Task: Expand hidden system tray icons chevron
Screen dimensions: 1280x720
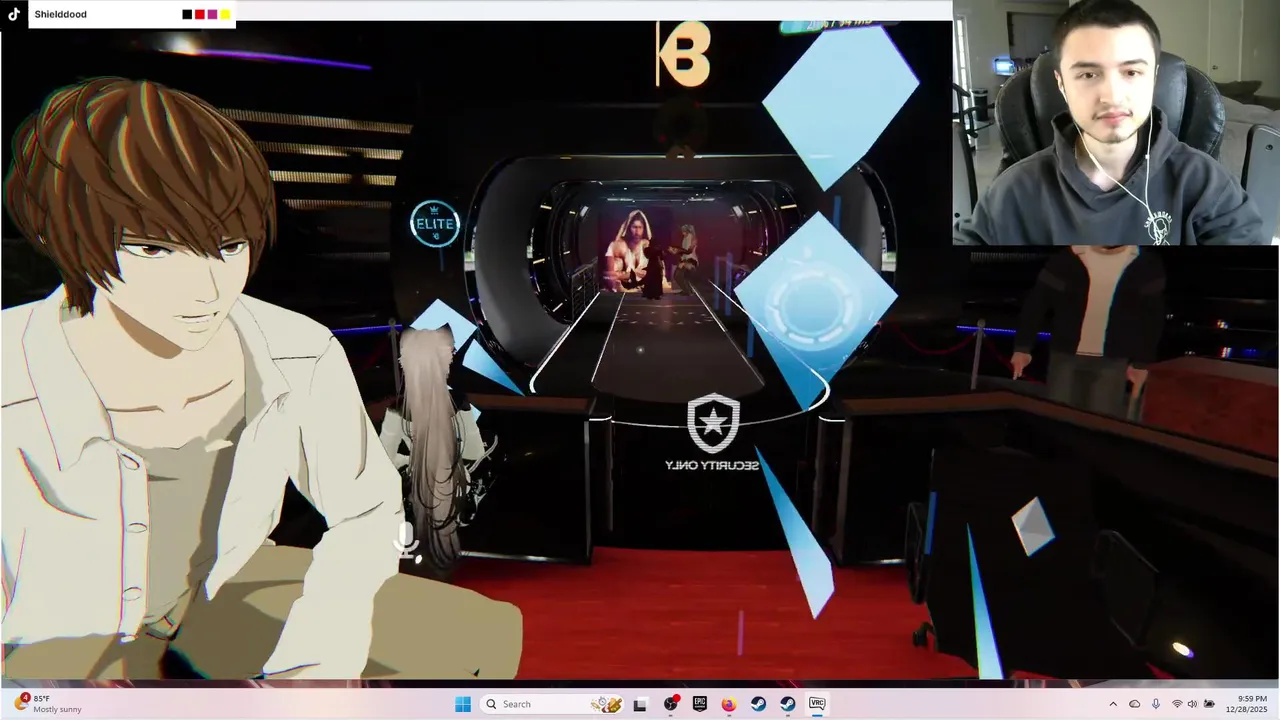Action: tap(1113, 704)
